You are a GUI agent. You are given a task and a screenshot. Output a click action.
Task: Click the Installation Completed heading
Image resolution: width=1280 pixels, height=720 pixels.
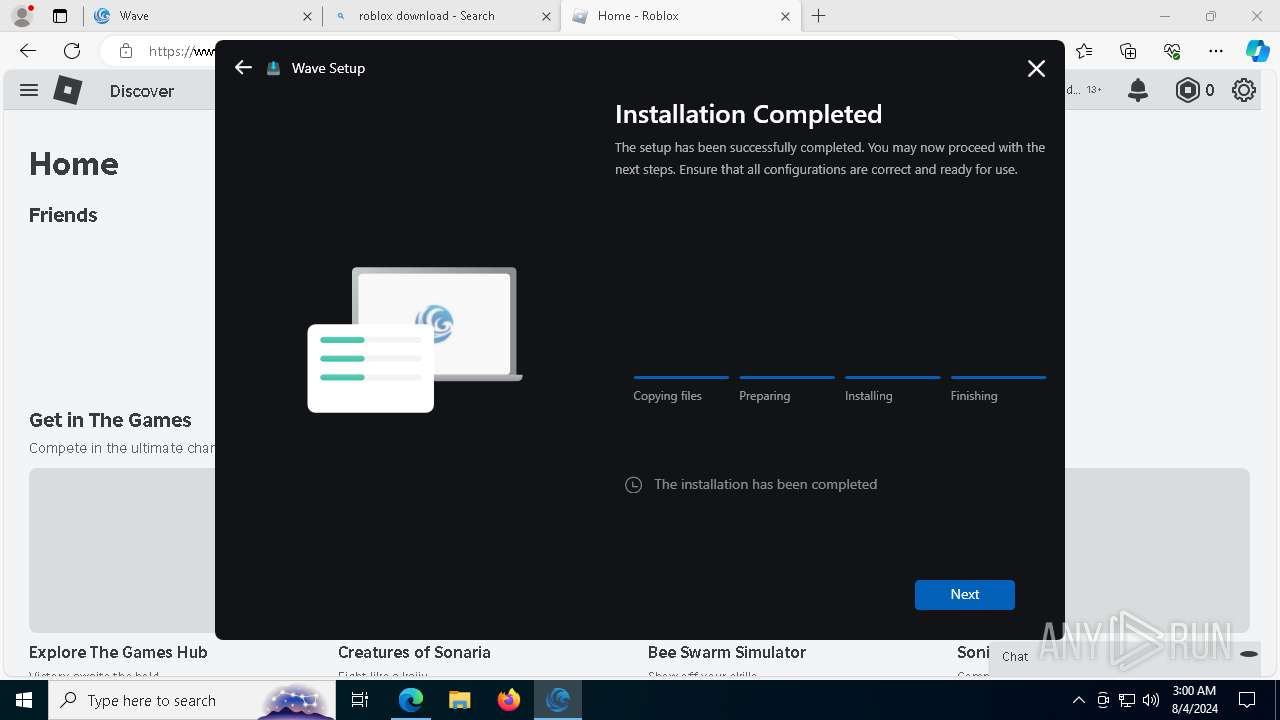point(748,114)
